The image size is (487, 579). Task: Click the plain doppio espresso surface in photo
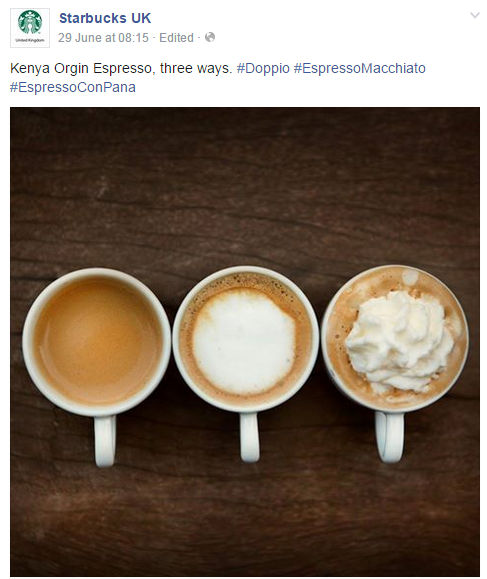click(98, 340)
